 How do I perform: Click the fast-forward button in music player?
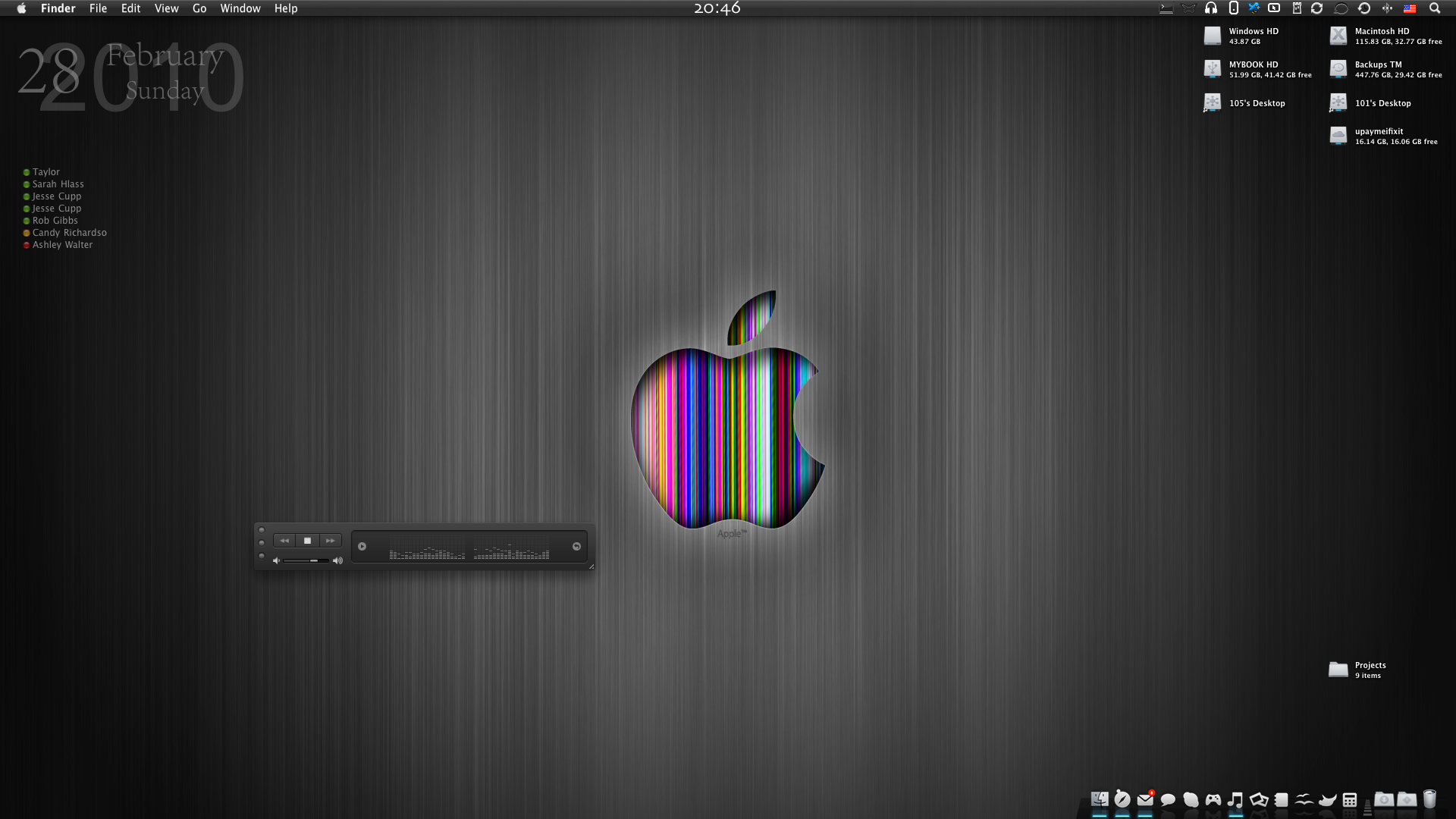click(330, 541)
